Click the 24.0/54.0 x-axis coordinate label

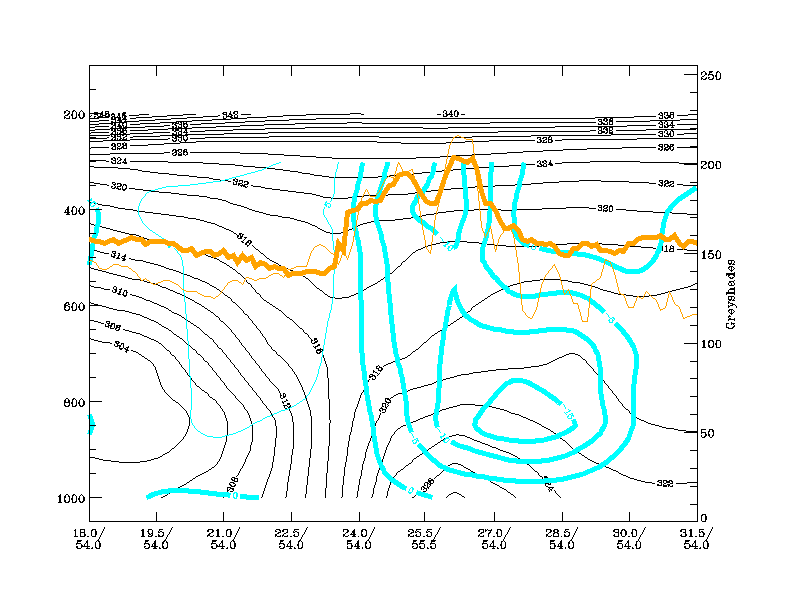pos(358,539)
